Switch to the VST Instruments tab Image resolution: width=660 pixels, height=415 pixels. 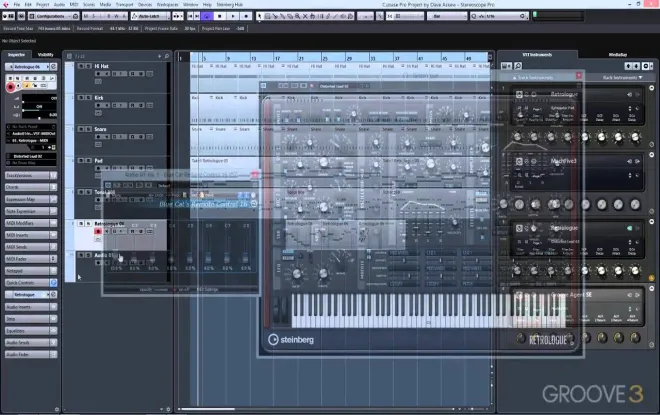point(537,55)
